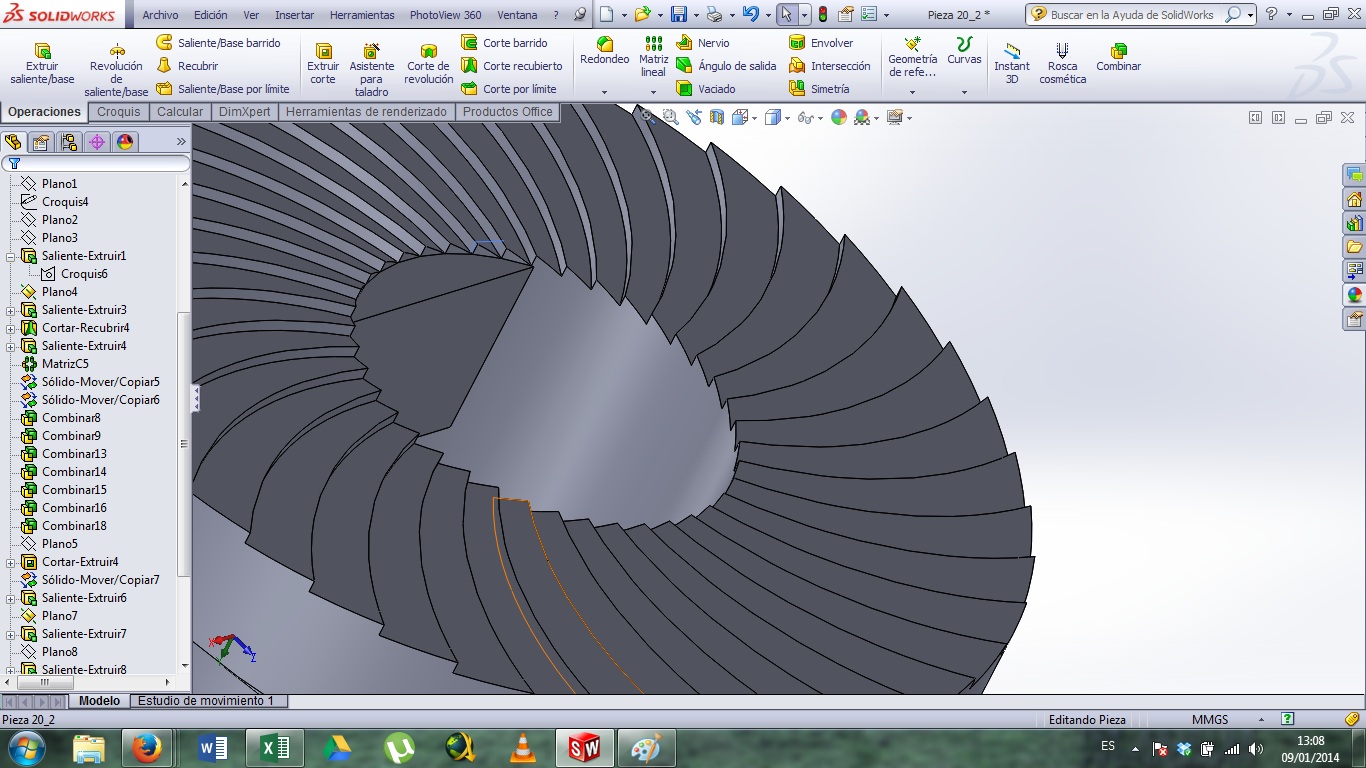Open the Archivo menu
The width and height of the screenshot is (1366, 768).
coord(160,15)
